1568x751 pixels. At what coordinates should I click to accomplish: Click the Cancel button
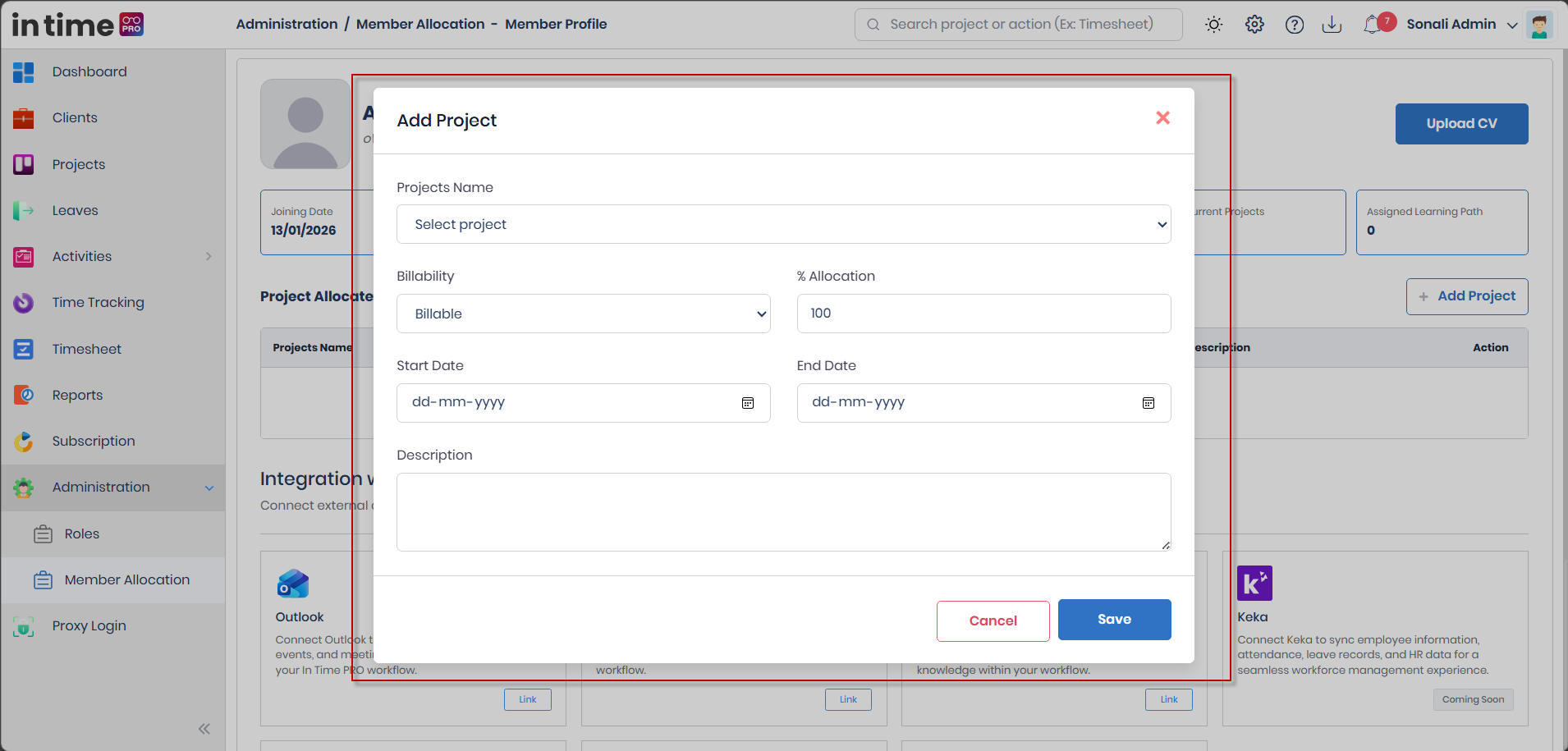coord(993,620)
